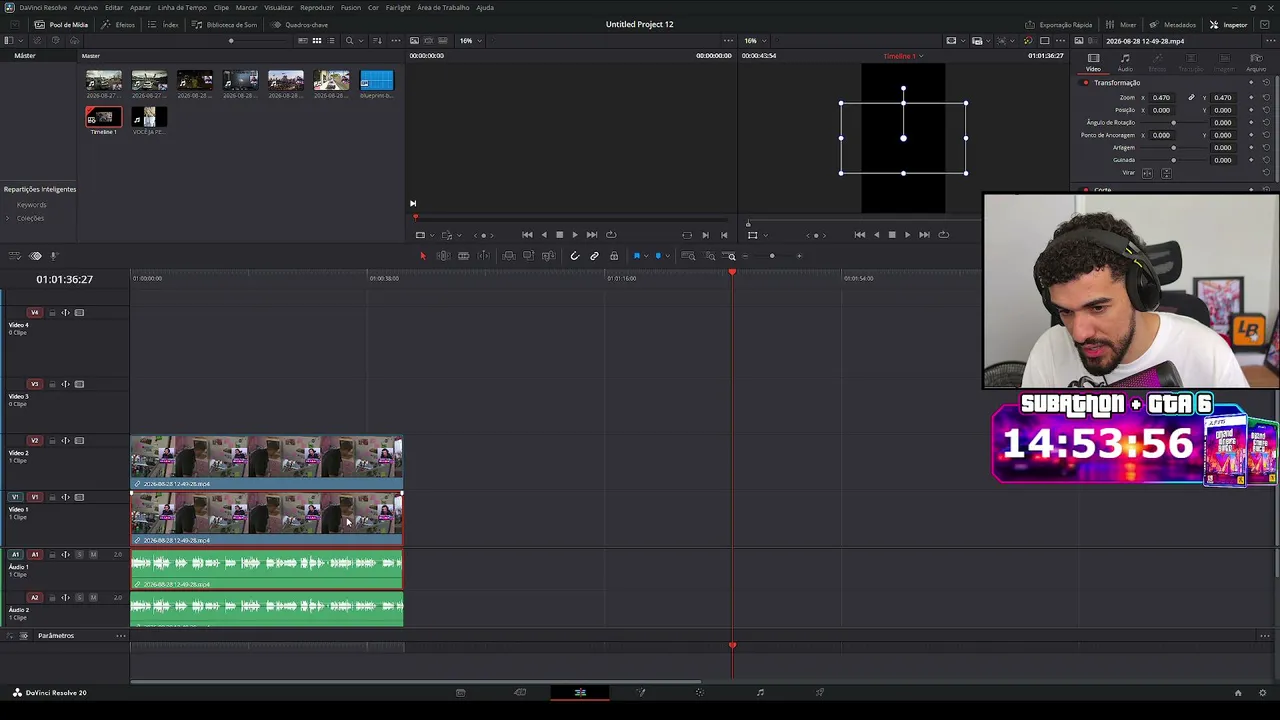The image size is (1280, 720).
Task: Show the Quadros-chave panel
Action: (300, 25)
